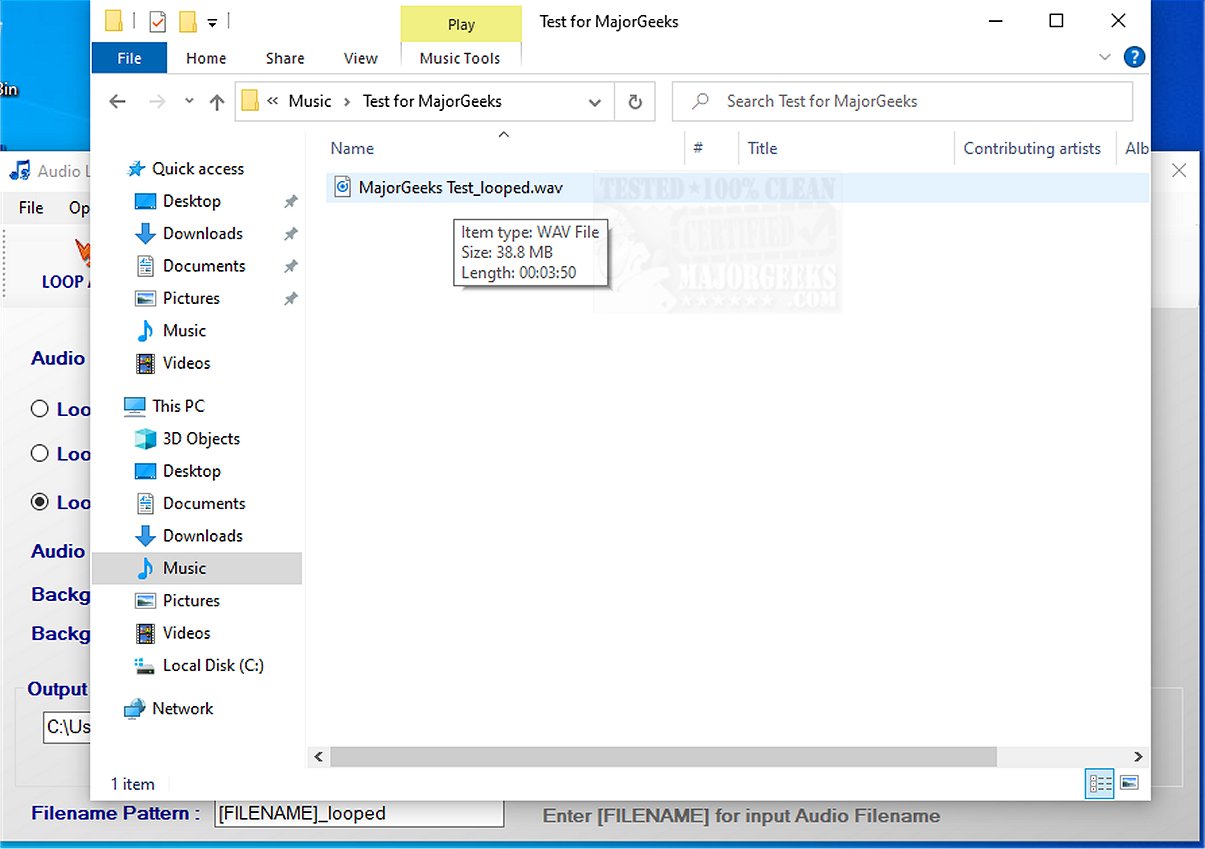Click the Audio Looper app title icon
Image resolution: width=1205 pixels, height=849 pixels.
point(19,171)
